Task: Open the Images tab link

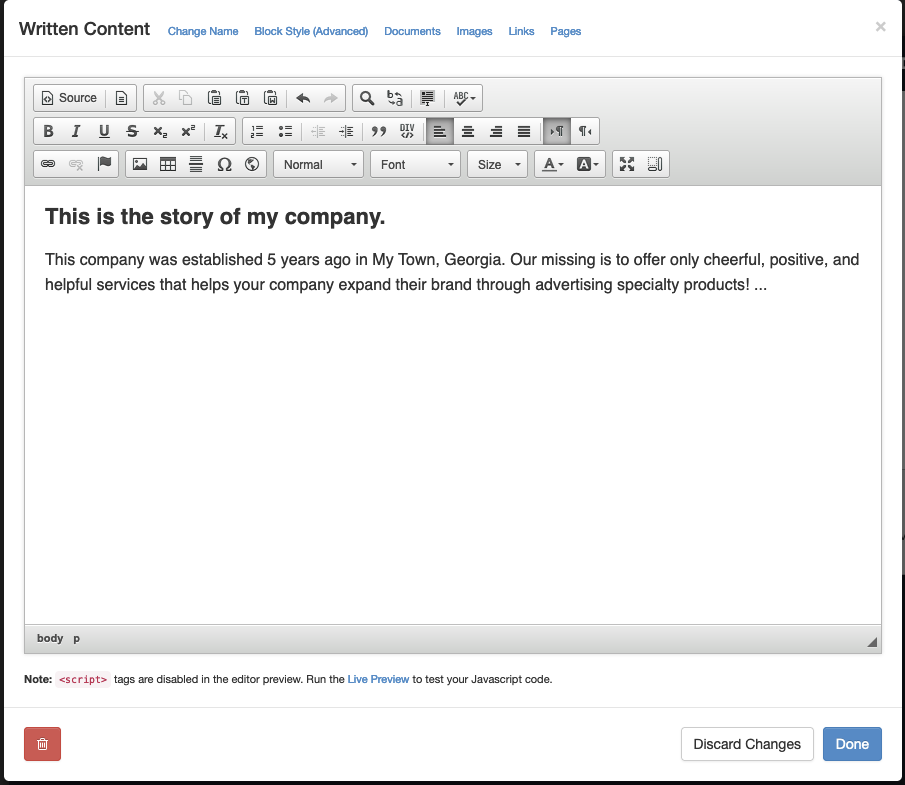Action: [474, 31]
